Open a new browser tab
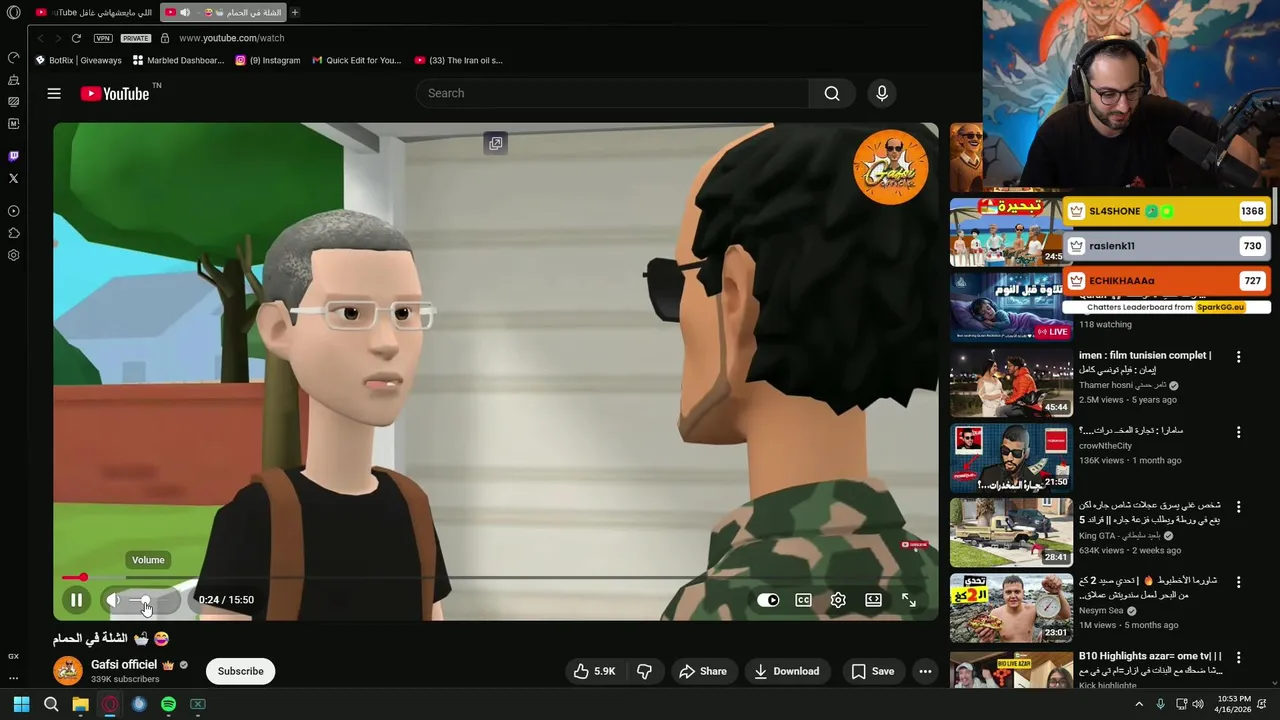Screen dimensions: 1280x720 pos(294,12)
